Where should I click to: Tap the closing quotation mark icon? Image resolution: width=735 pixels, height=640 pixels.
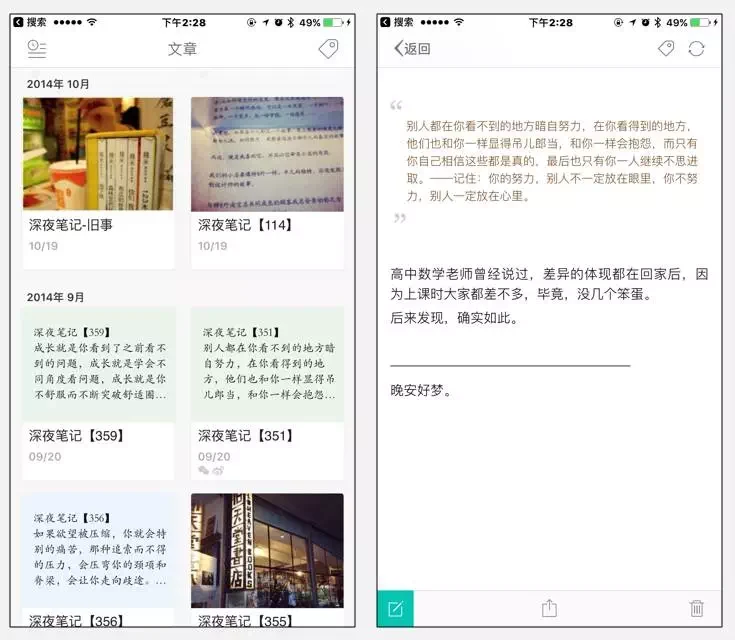coord(400,218)
